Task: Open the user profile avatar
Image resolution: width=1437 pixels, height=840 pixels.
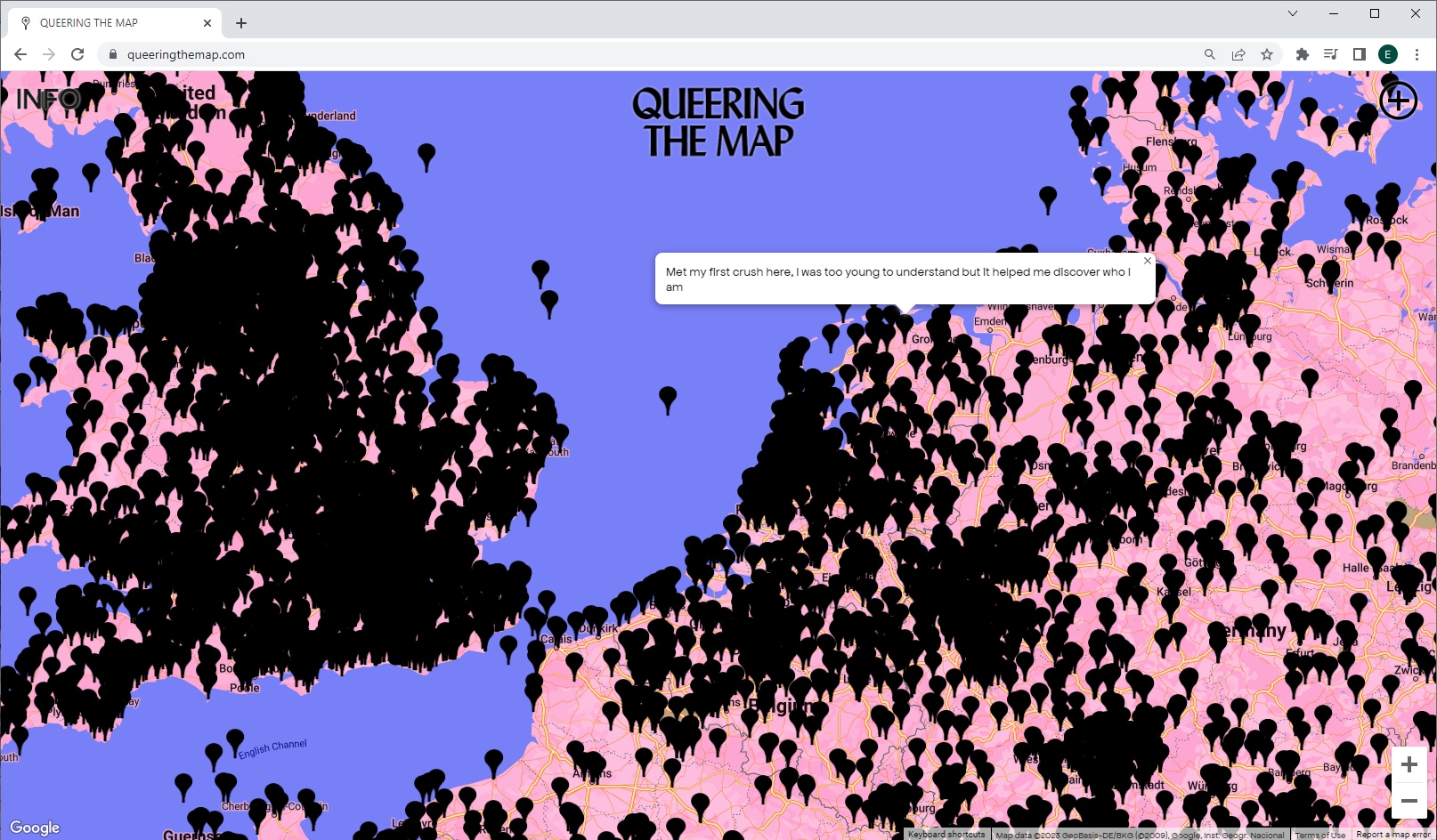Action: (1387, 54)
